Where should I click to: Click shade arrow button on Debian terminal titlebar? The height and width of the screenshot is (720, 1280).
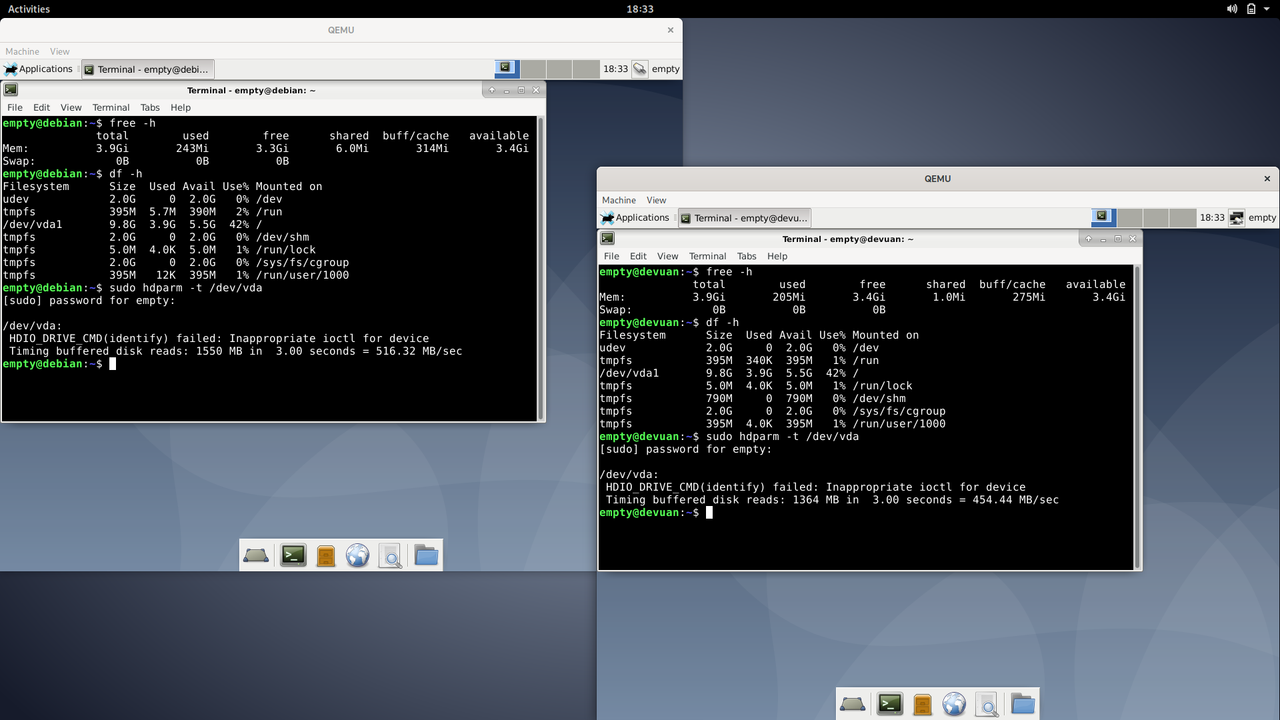point(492,90)
